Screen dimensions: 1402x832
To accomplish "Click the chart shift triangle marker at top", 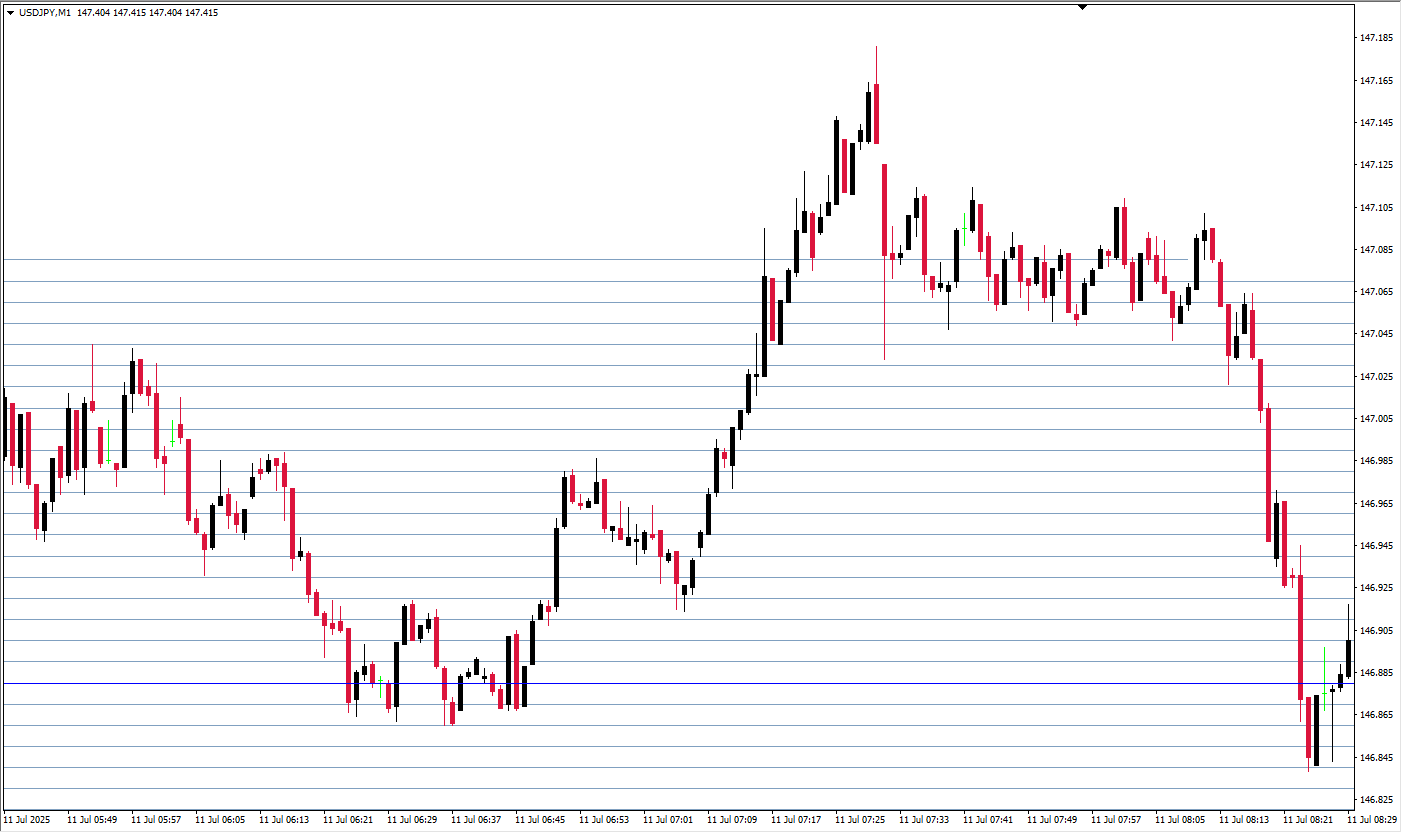I will coord(1082,7).
